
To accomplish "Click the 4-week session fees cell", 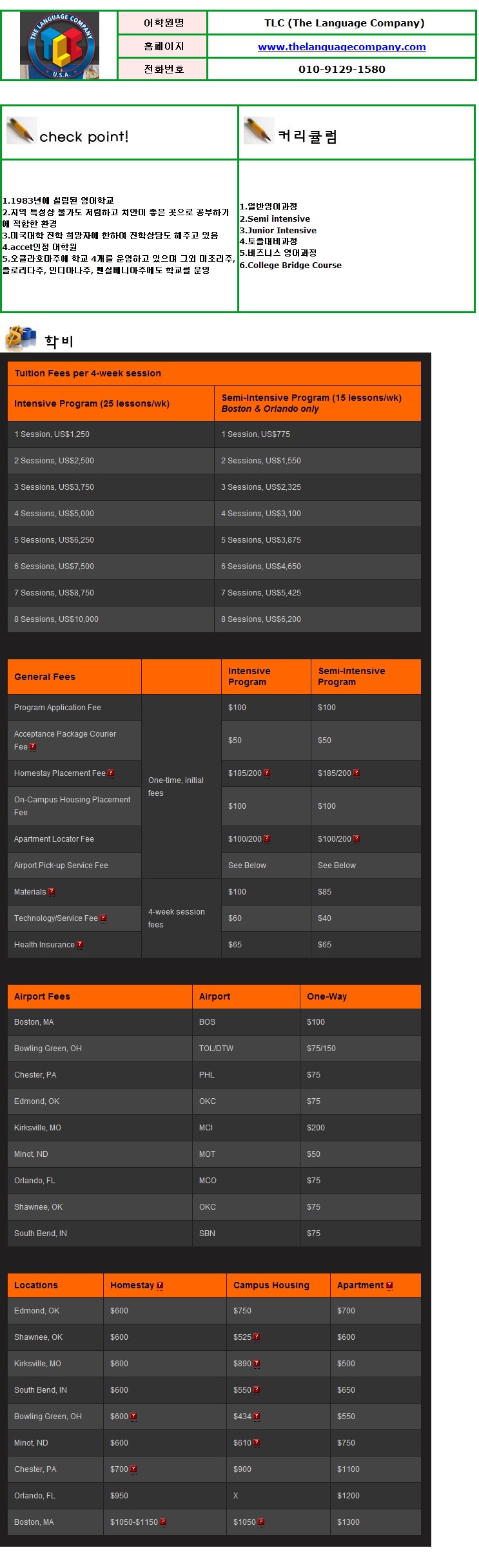I will (x=181, y=918).
